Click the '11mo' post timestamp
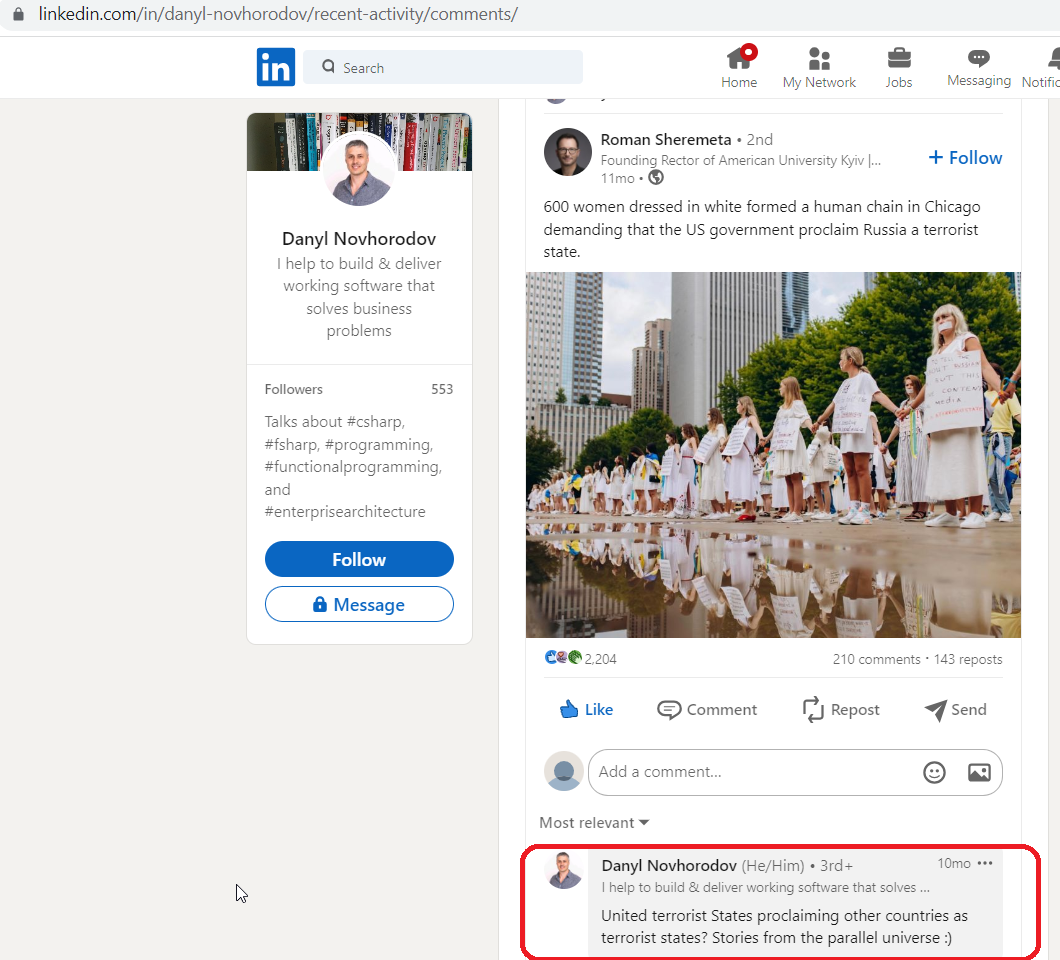The height and width of the screenshot is (960, 1060). 618,178
